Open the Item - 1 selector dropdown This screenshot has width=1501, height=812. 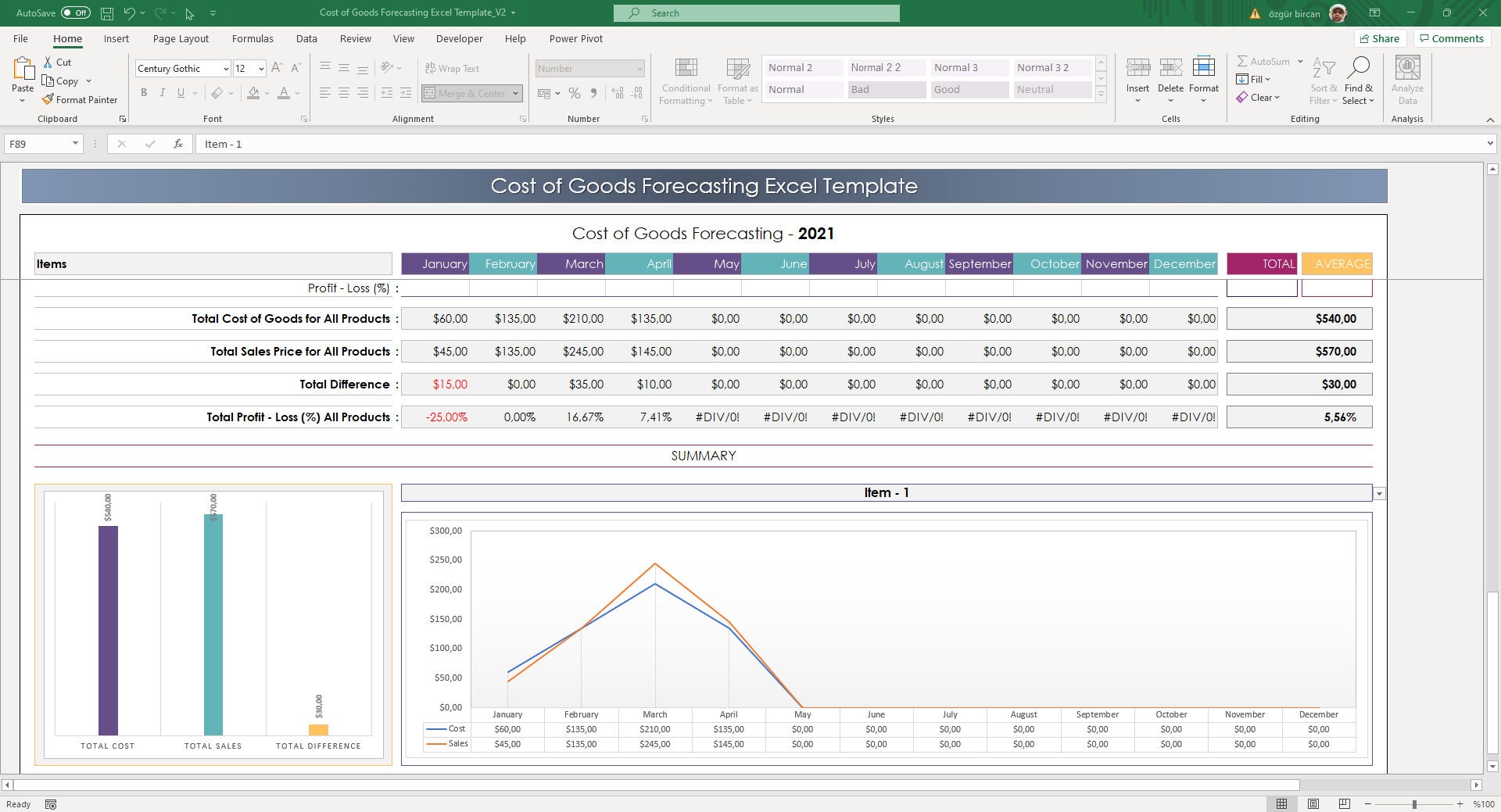tap(1378, 493)
